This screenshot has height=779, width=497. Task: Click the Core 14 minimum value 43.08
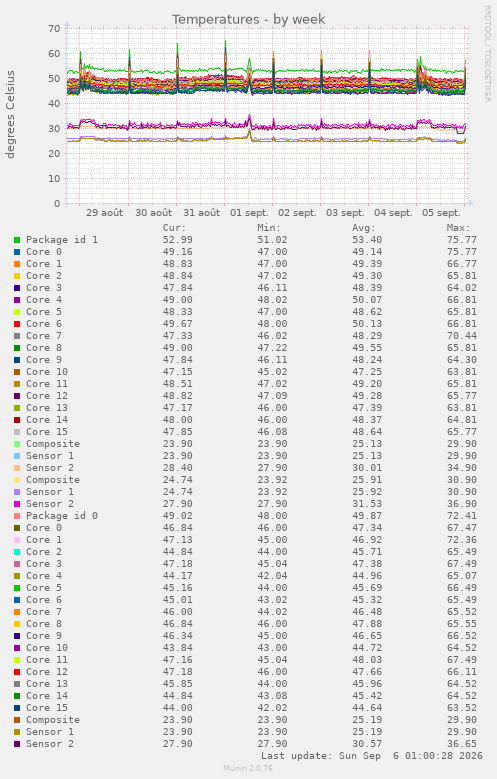(272, 696)
